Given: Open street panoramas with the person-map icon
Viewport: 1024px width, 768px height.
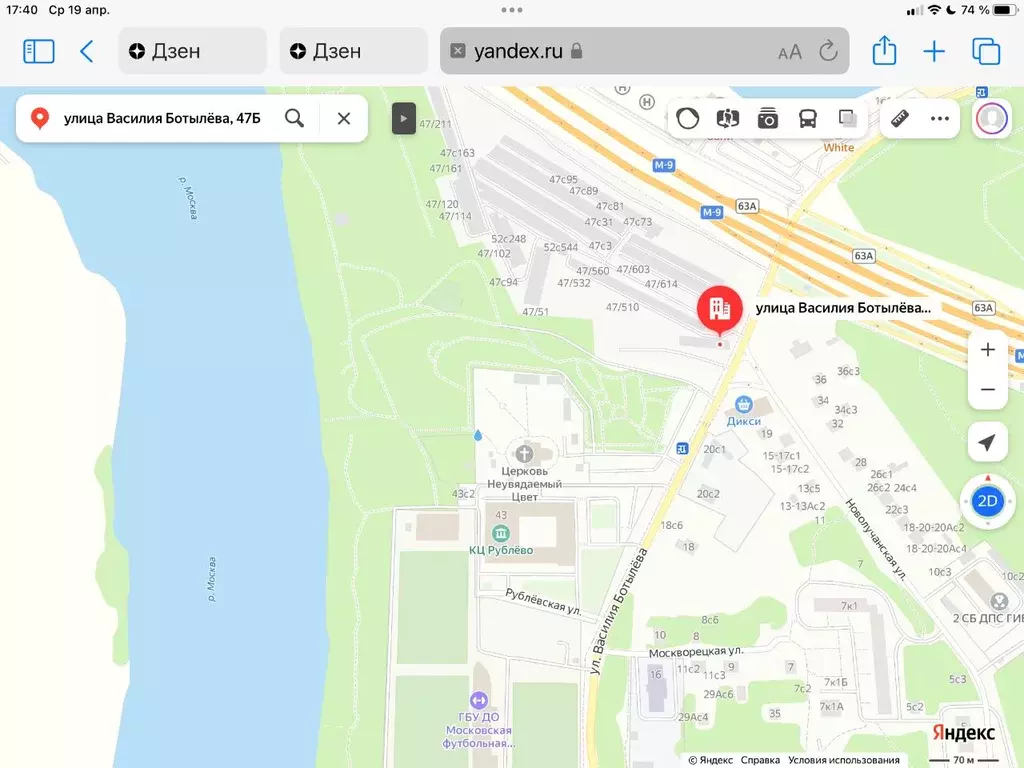Looking at the screenshot, I should 728,118.
